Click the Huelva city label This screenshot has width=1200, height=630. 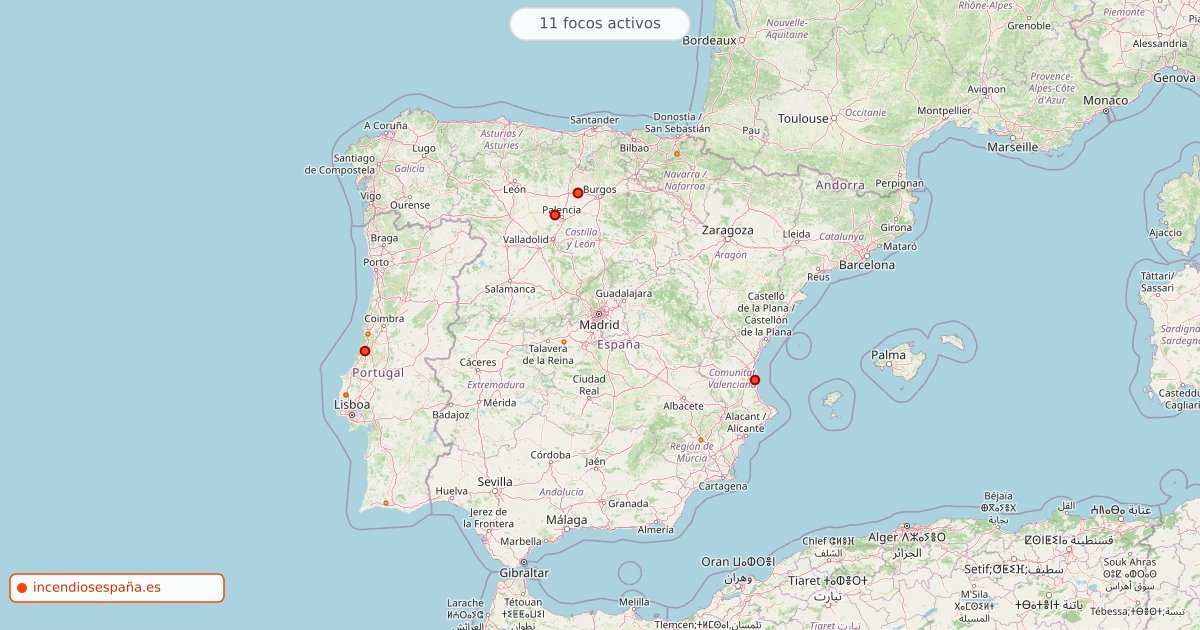pos(452,491)
